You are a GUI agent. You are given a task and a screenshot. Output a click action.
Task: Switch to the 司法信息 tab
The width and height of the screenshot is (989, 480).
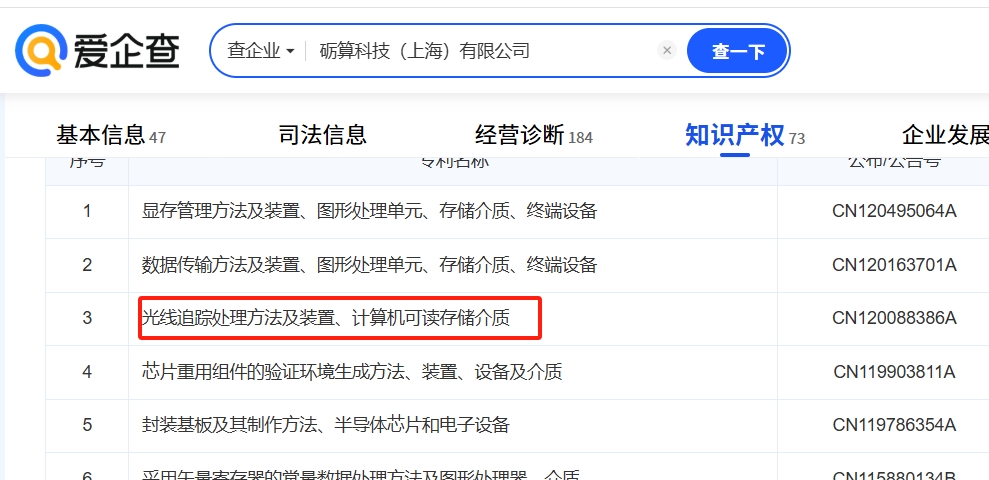(322, 135)
